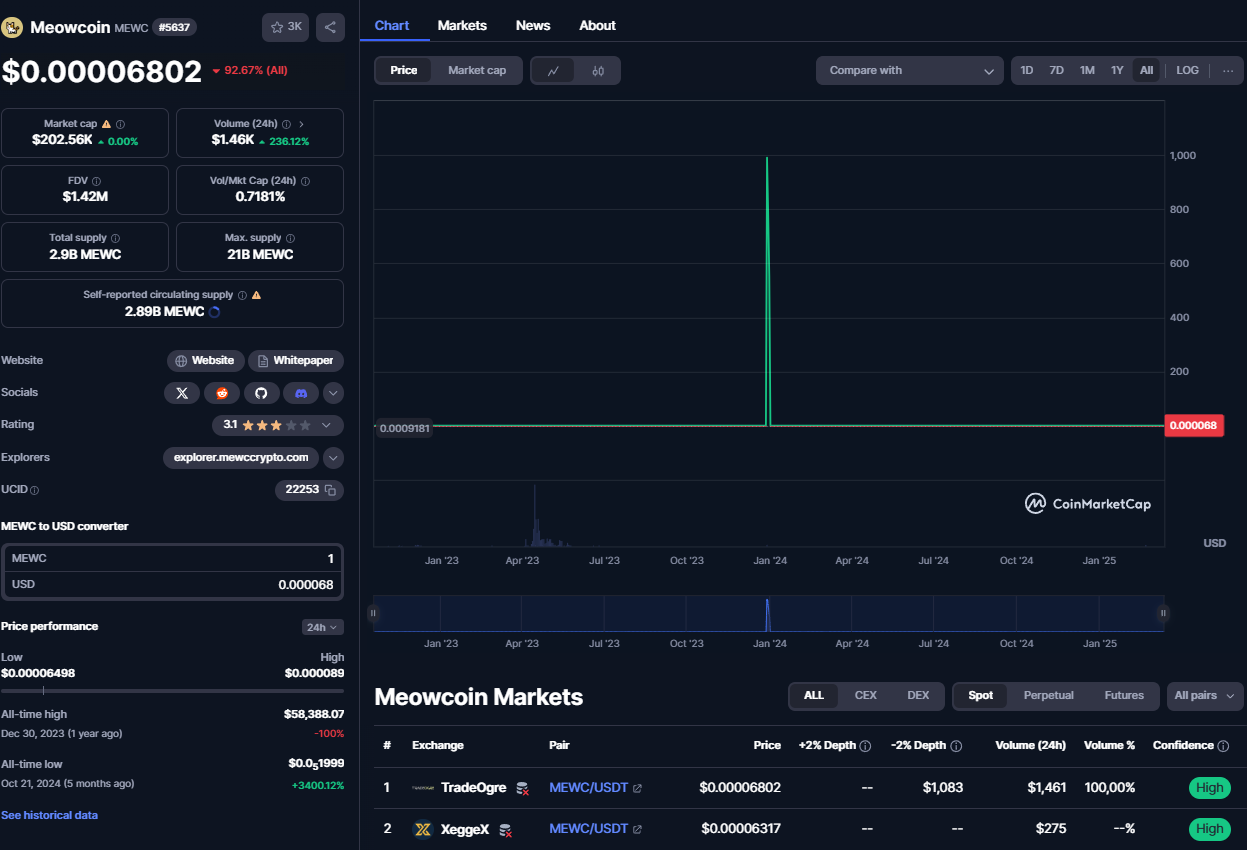Select Futures markets tab

pos(1124,695)
